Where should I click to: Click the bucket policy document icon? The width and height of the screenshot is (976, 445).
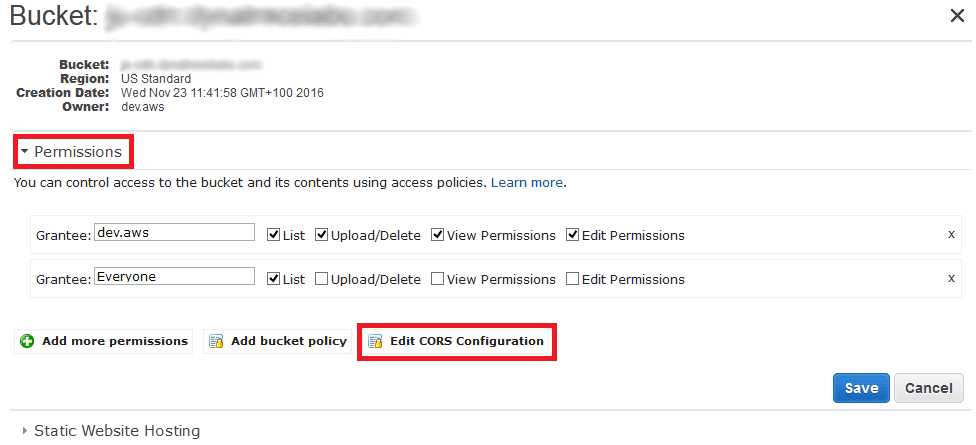tap(216, 342)
